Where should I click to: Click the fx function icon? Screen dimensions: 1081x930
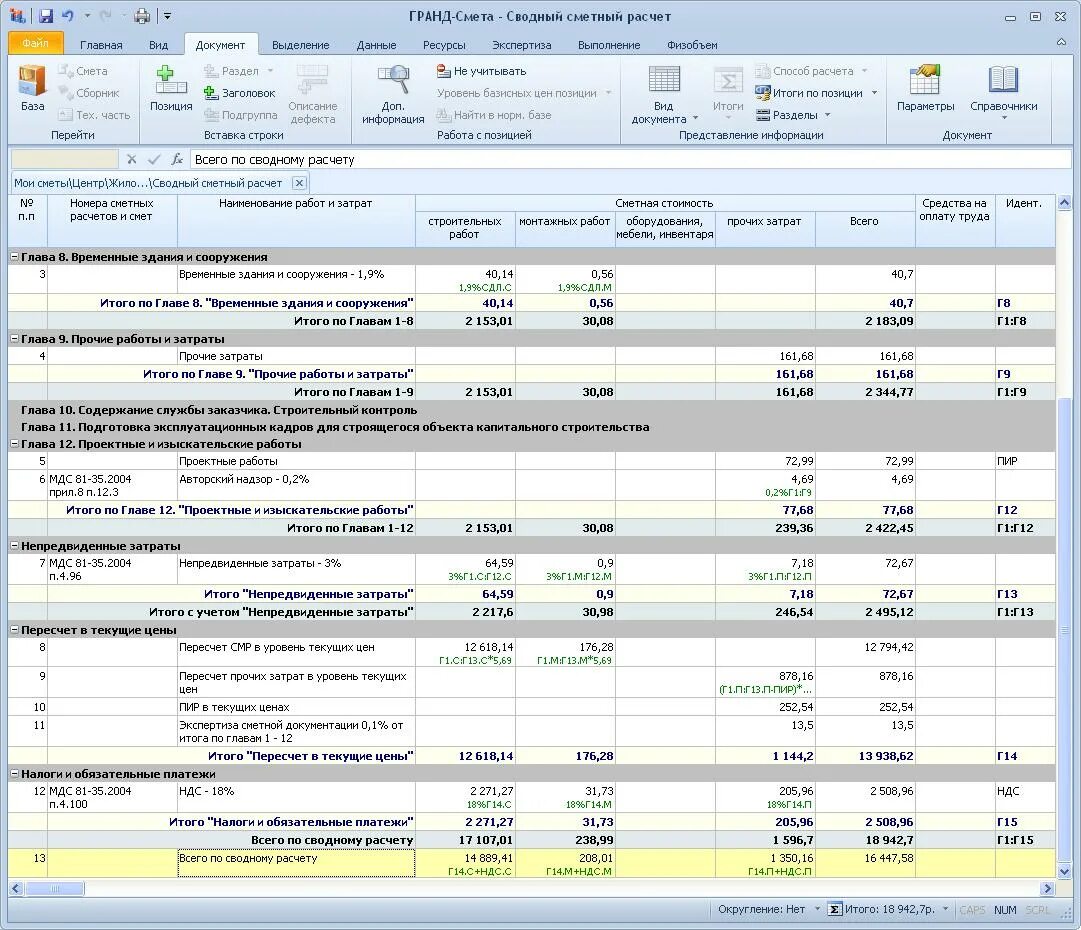(x=177, y=159)
